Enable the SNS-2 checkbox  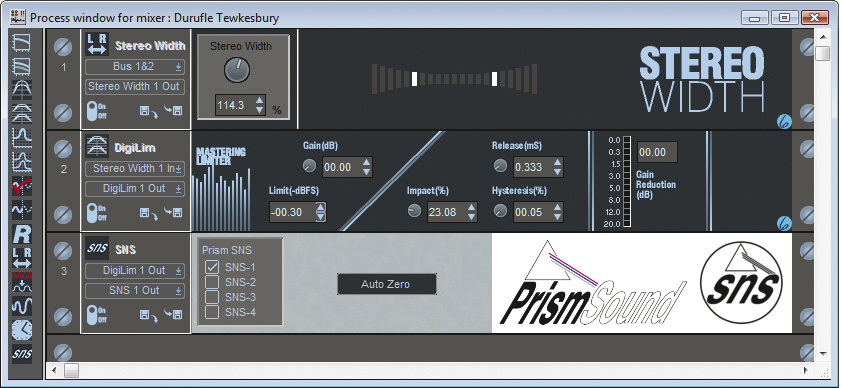pyautogui.click(x=212, y=282)
